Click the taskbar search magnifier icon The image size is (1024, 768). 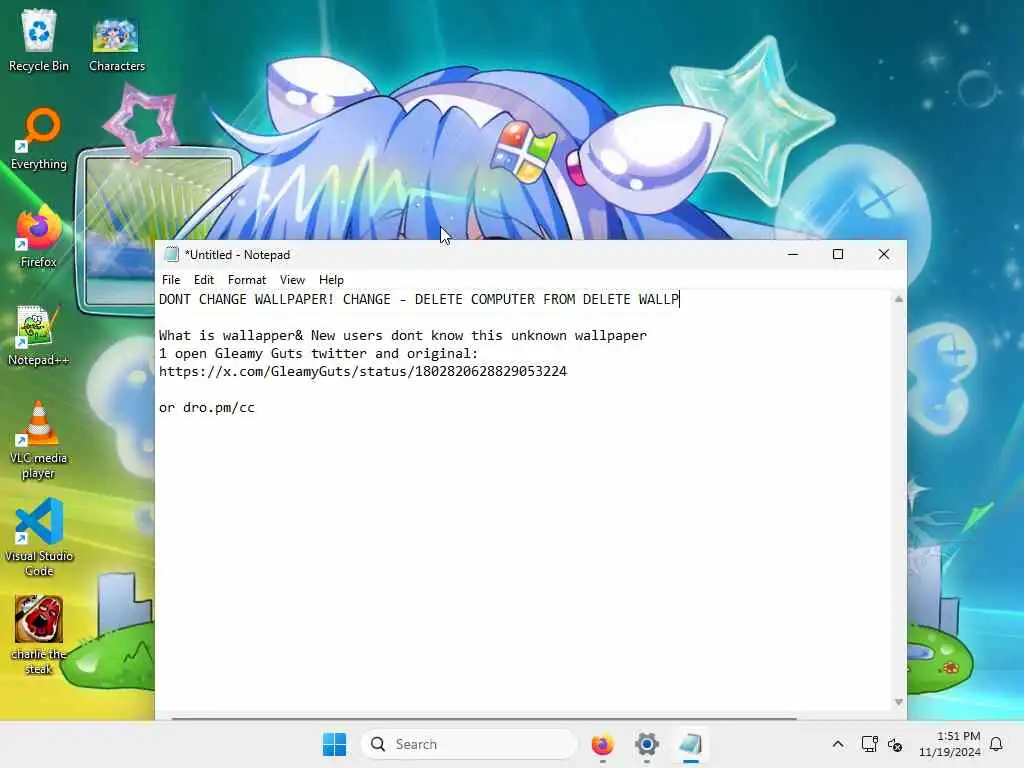pyautogui.click(x=377, y=744)
